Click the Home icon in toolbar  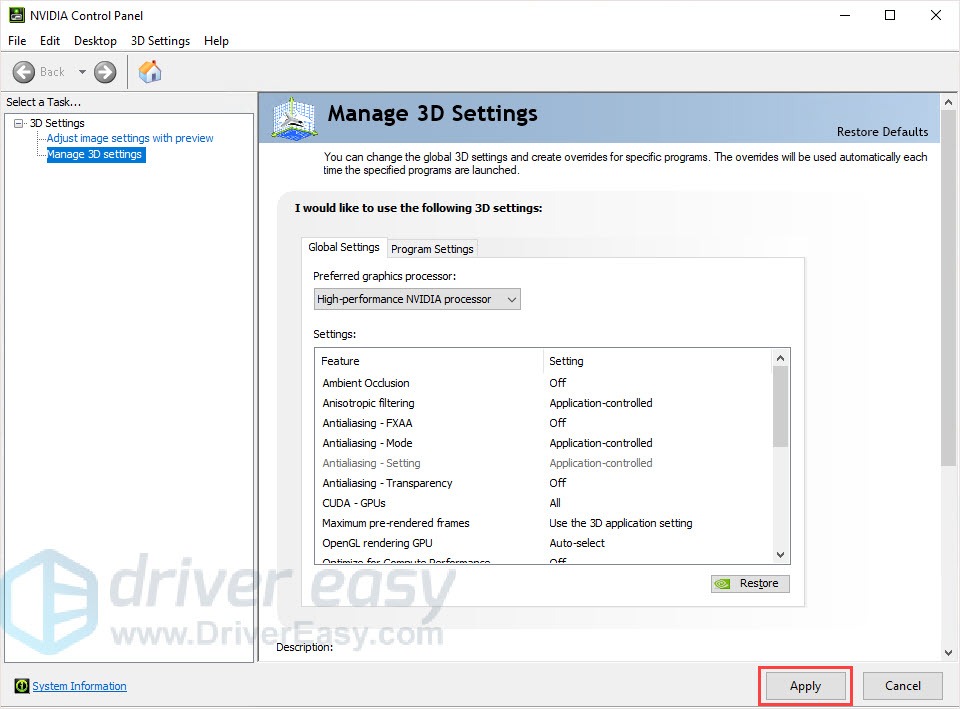[x=150, y=72]
